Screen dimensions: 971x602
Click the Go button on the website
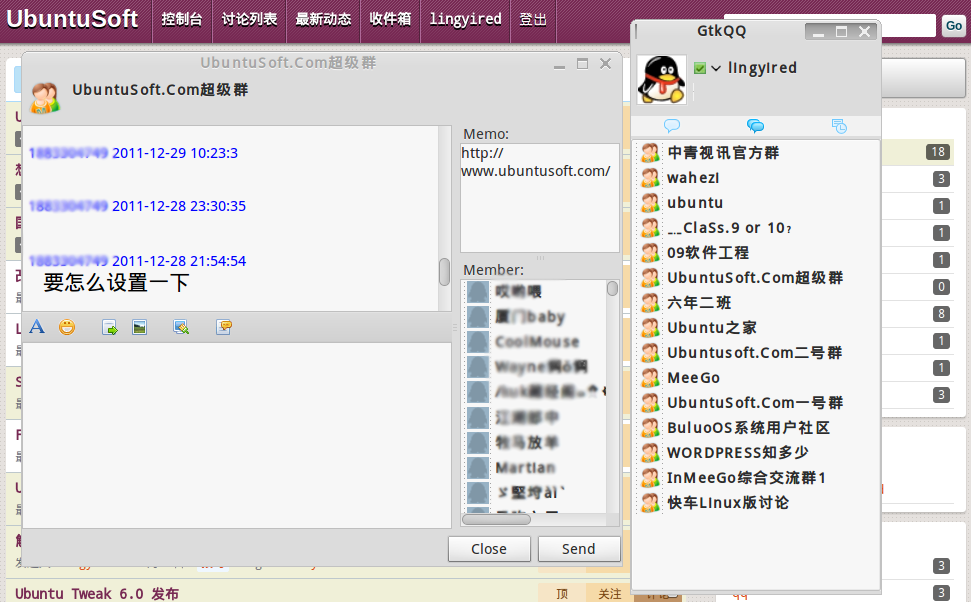click(x=954, y=25)
